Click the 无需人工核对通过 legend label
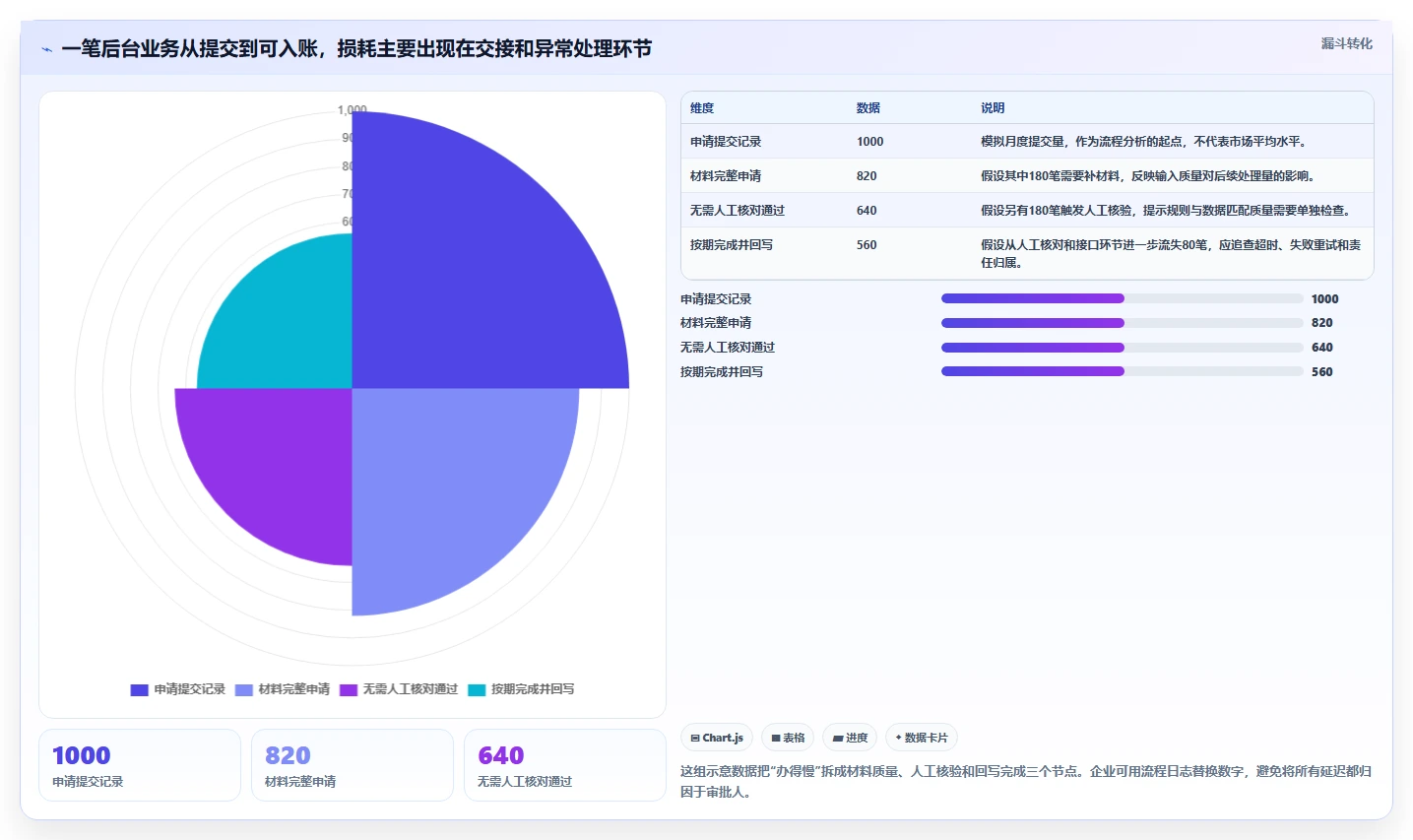This screenshot has height=840, width=1413. pos(410,689)
